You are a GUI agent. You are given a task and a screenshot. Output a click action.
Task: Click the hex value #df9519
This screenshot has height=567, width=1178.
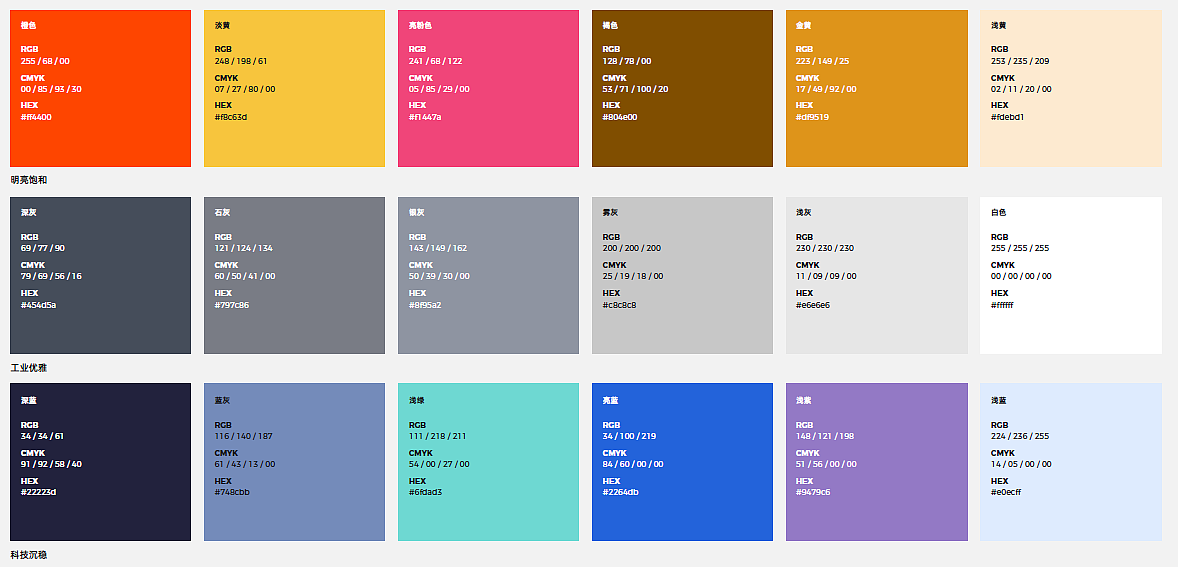(x=812, y=117)
